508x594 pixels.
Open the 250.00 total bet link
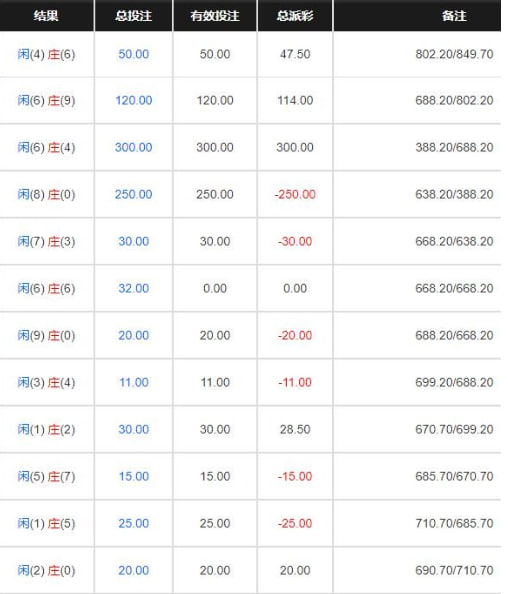pos(134,194)
